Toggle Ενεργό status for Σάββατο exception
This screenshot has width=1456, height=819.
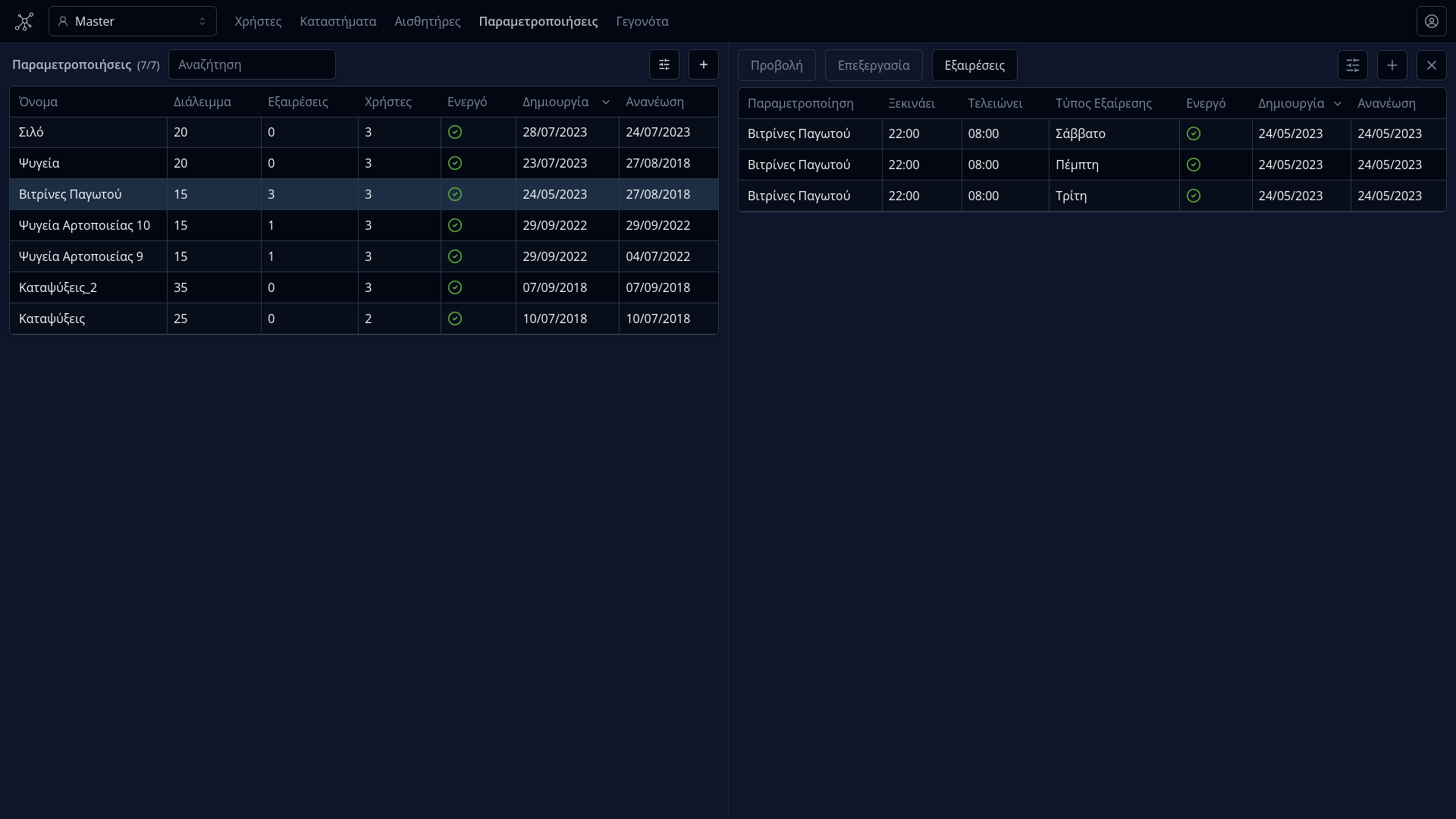1194,133
